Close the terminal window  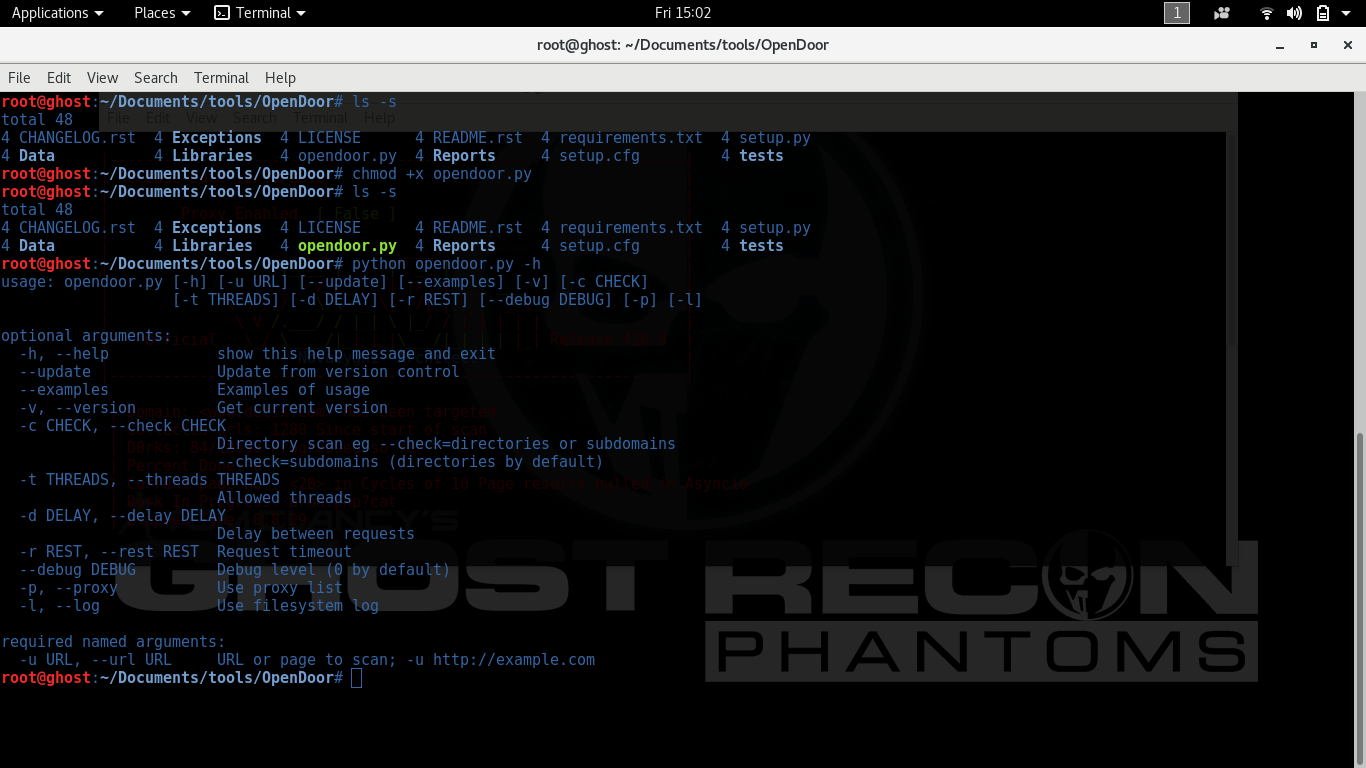[1347, 45]
